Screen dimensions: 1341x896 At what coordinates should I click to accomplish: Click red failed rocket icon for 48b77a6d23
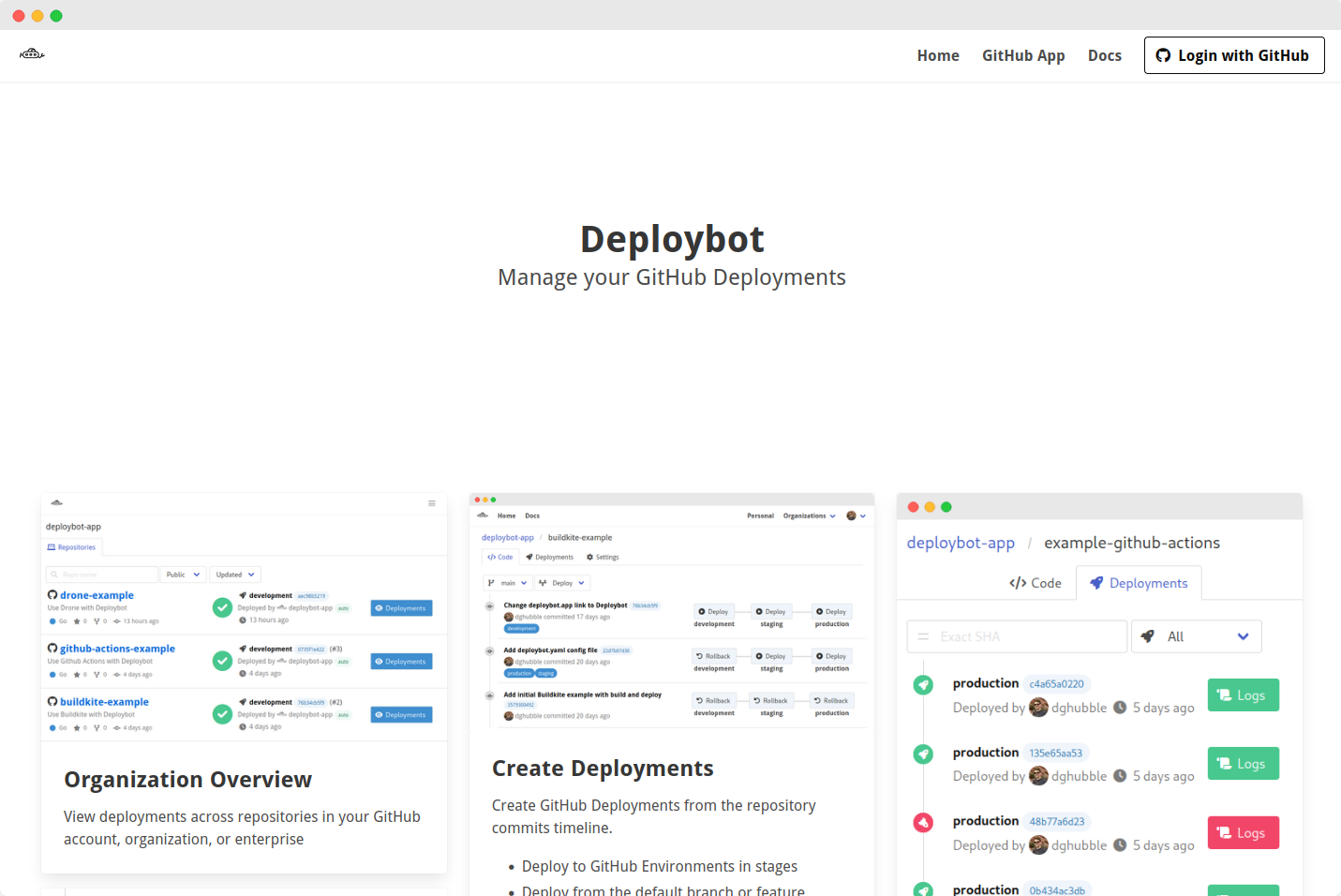(923, 823)
